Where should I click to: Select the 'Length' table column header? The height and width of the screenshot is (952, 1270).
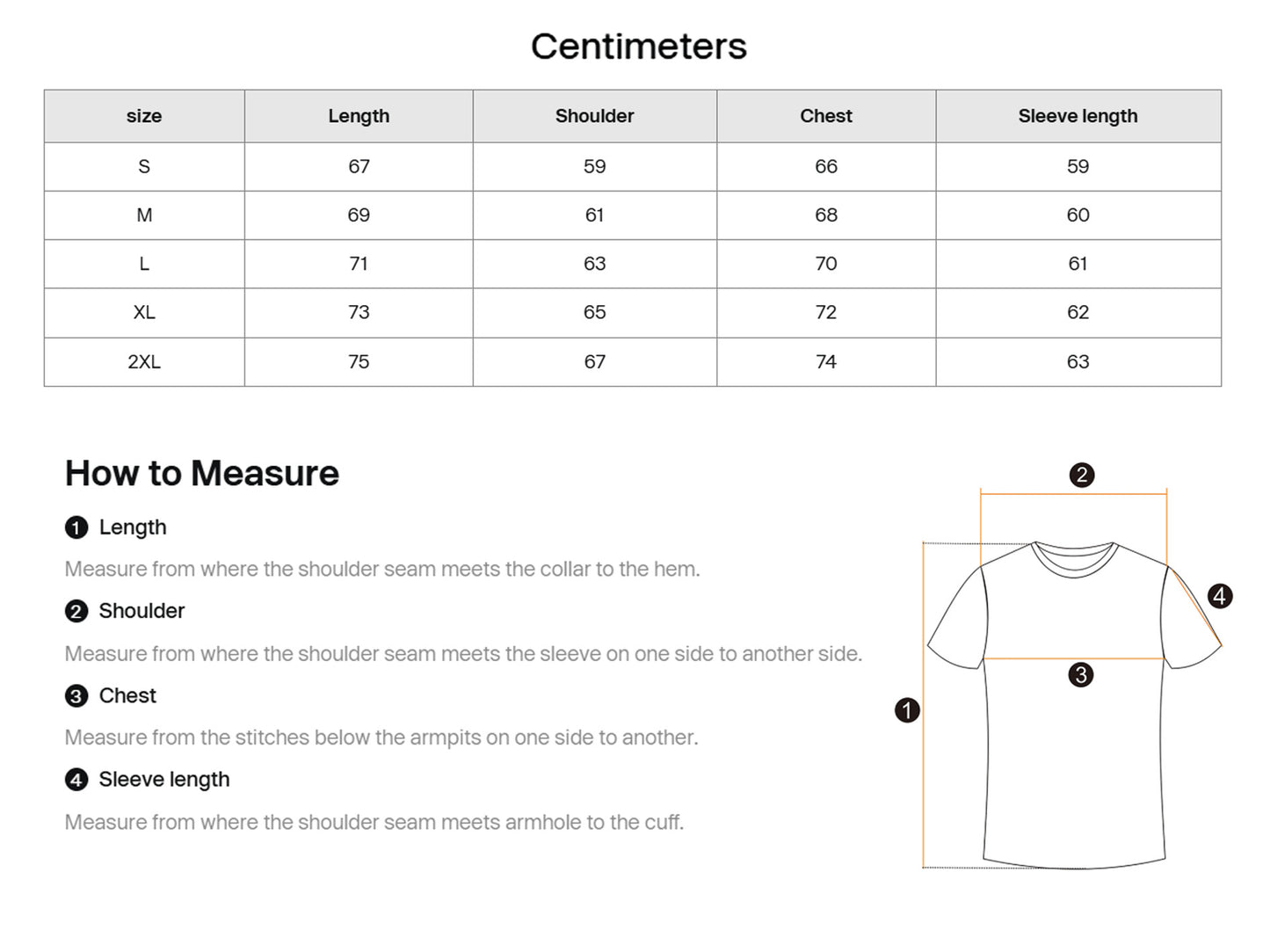(359, 116)
